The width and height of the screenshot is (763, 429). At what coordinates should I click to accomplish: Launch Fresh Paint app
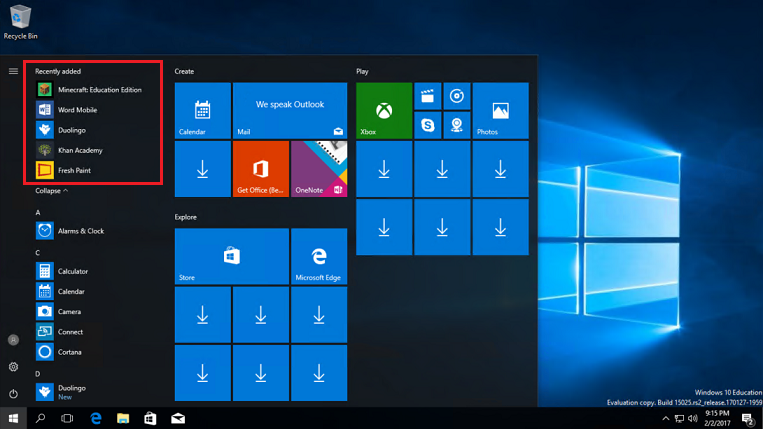pyautogui.click(x=74, y=171)
